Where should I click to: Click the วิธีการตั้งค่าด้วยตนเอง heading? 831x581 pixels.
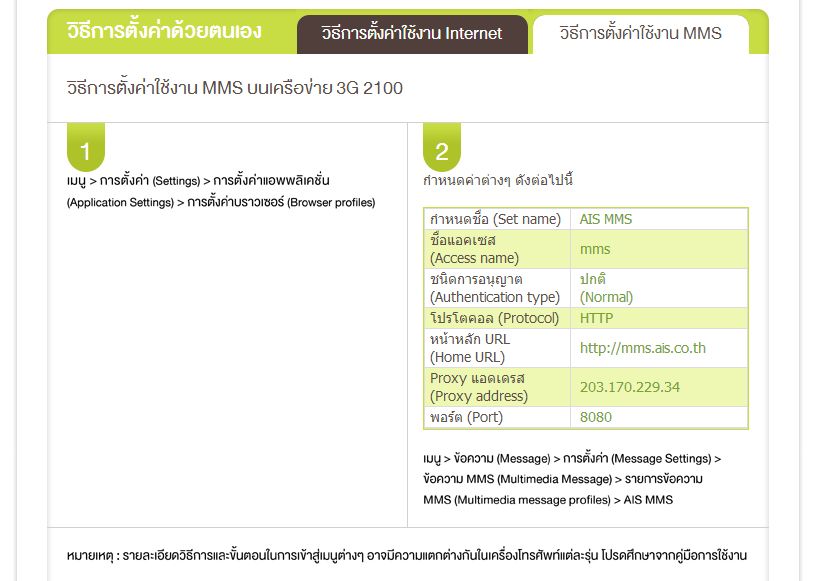pos(164,31)
